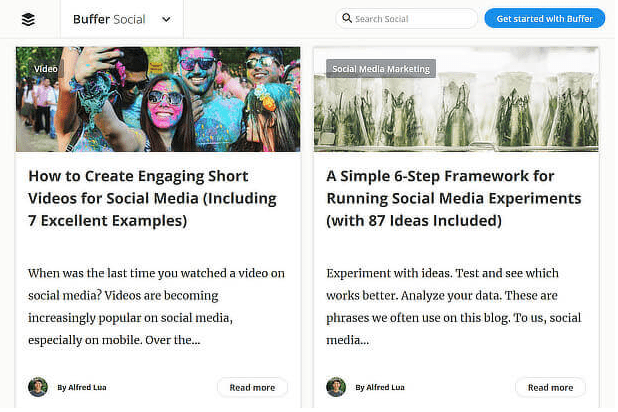Open the Engaging Short Videos article title
Image resolution: width=618 pixels, height=412 pixels.
137,198
